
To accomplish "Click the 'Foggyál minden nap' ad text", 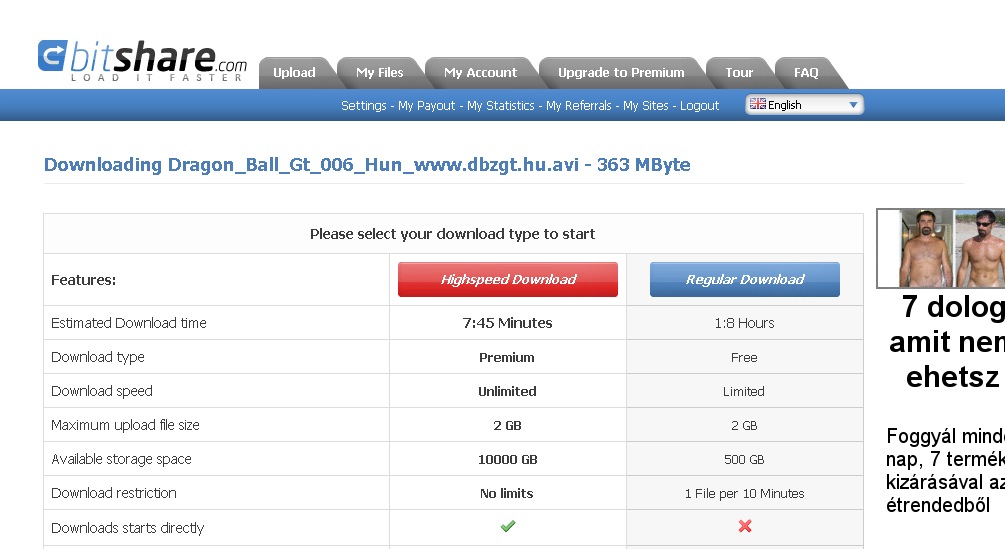I will coord(945,470).
